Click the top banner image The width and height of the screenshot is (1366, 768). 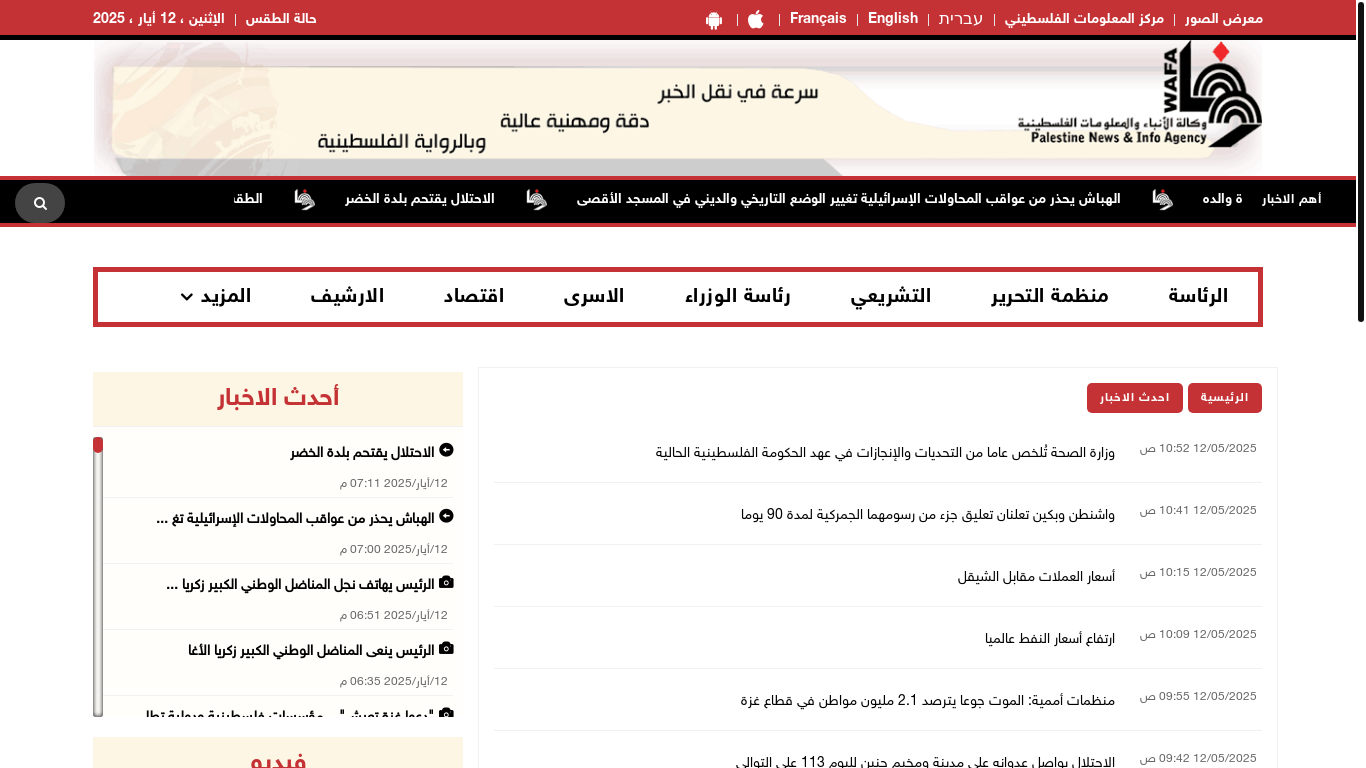678,108
